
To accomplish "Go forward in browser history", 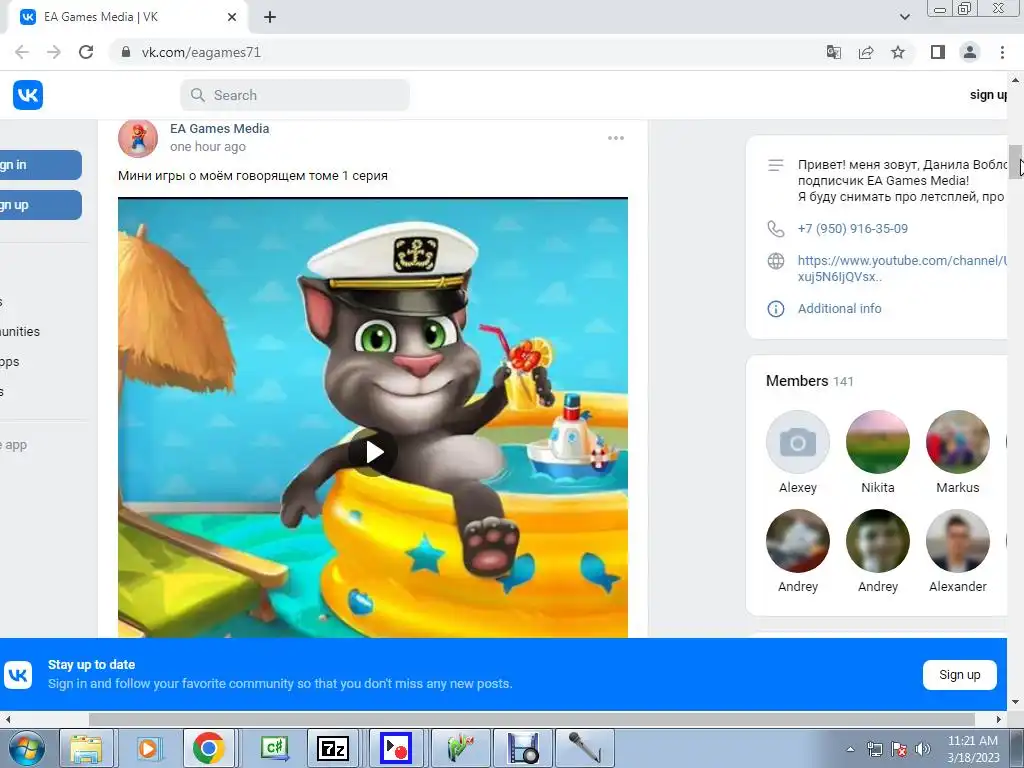I will point(54,52).
